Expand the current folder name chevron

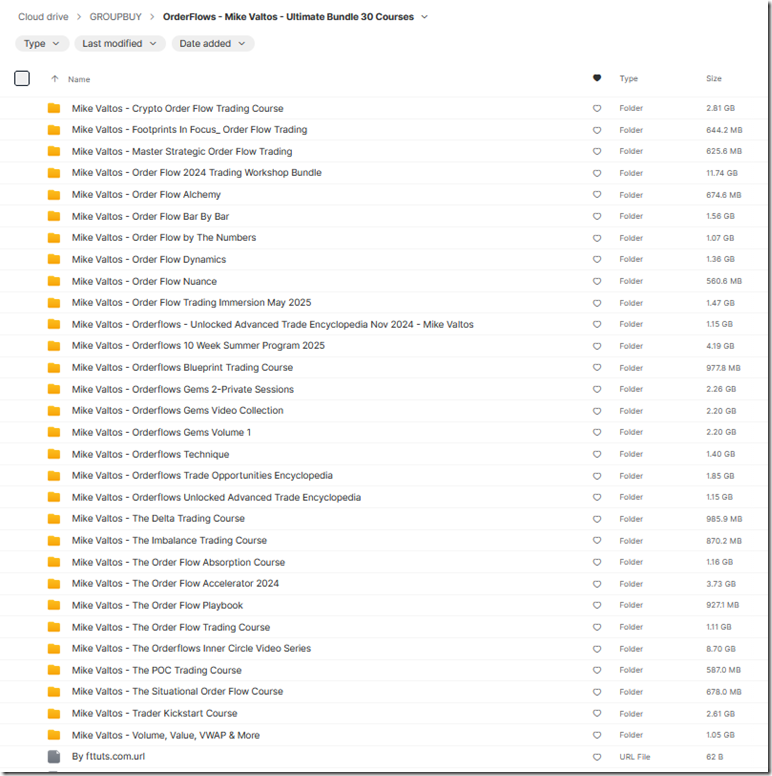(x=424, y=17)
